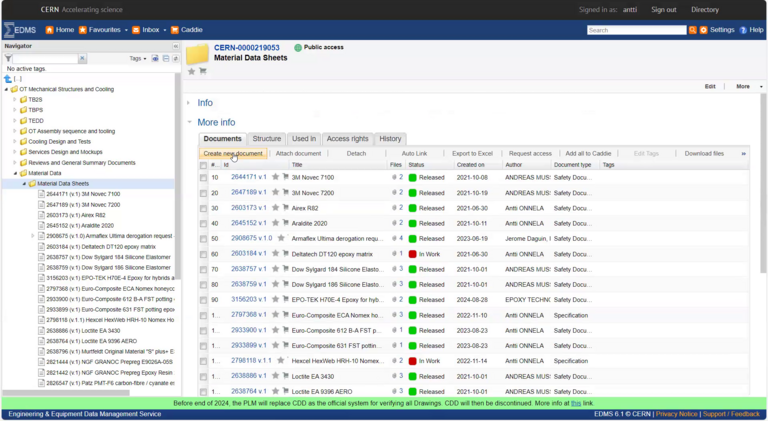Click the Sign out link
This screenshot has width=768, height=421.
(x=664, y=10)
